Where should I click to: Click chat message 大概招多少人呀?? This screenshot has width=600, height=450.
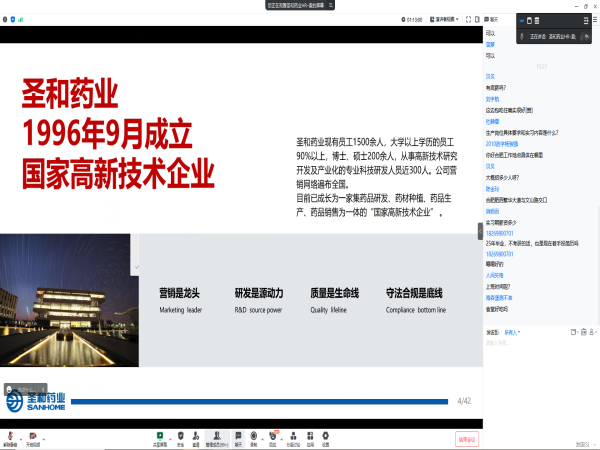click(x=502, y=178)
